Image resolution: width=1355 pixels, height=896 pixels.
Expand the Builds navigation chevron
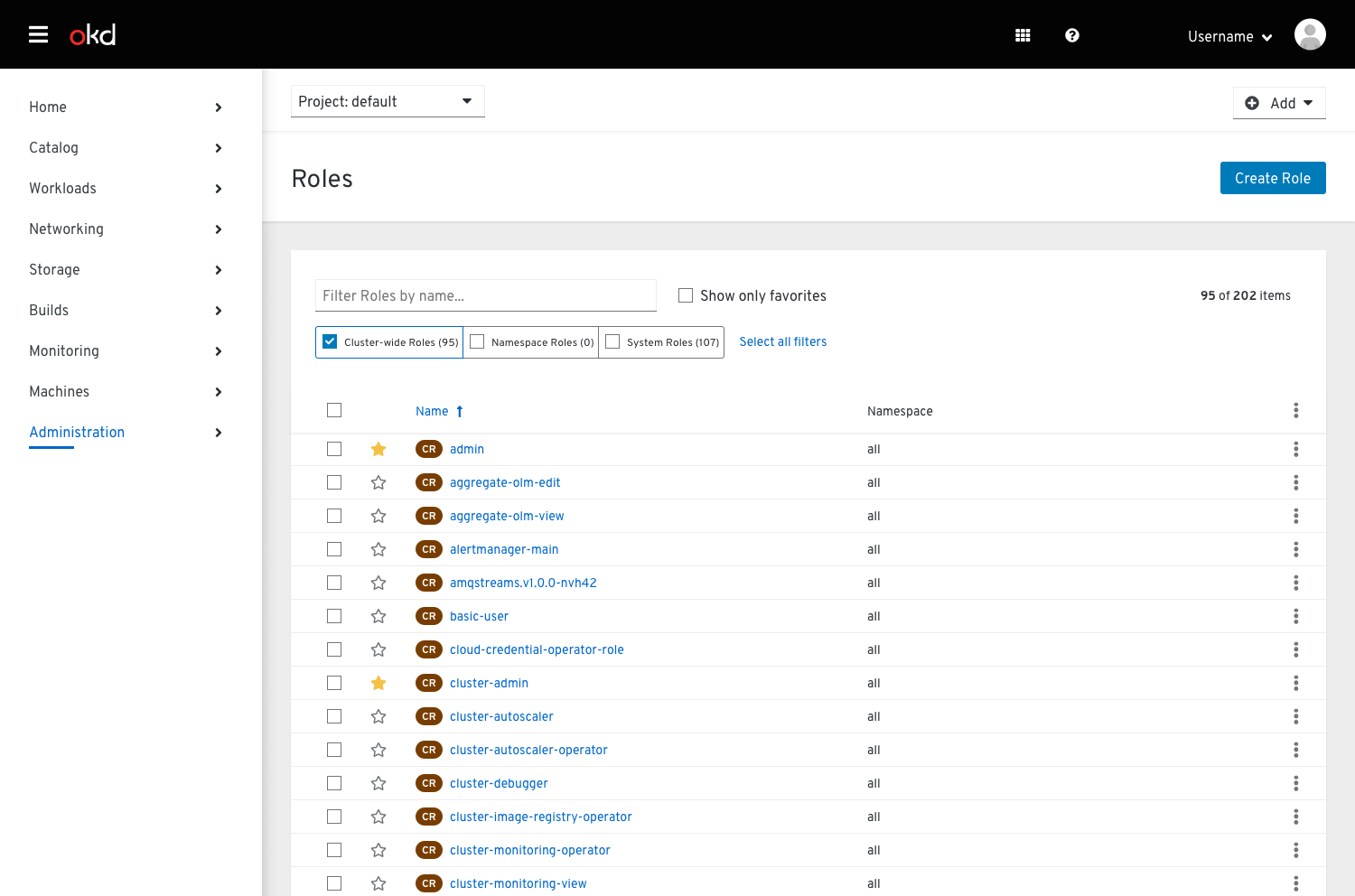(x=219, y=311)
